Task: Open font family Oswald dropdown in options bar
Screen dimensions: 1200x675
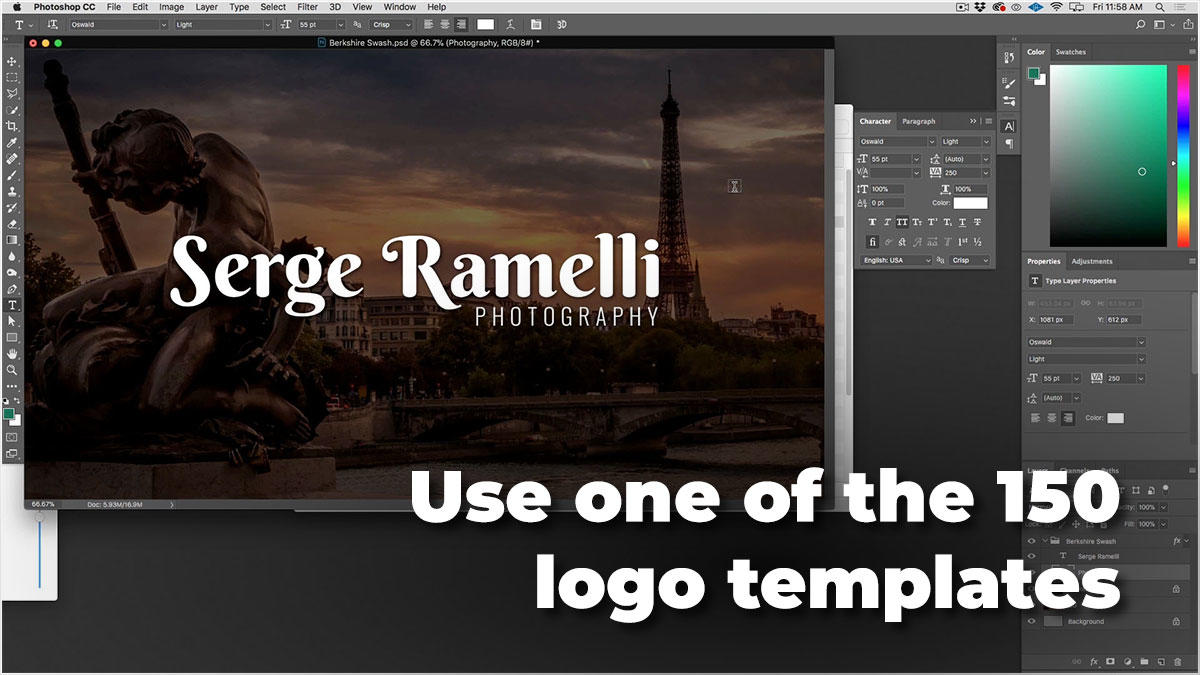Action: pos(117,24)
